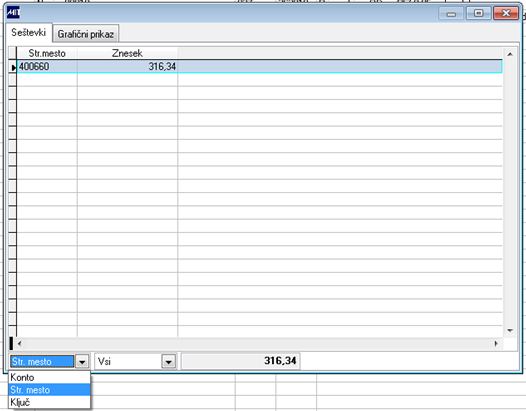This screenshot has height=411, width=526.
Task: Minimize the window using title bar button
Action: pyautogui.click(x=451, y=13)
